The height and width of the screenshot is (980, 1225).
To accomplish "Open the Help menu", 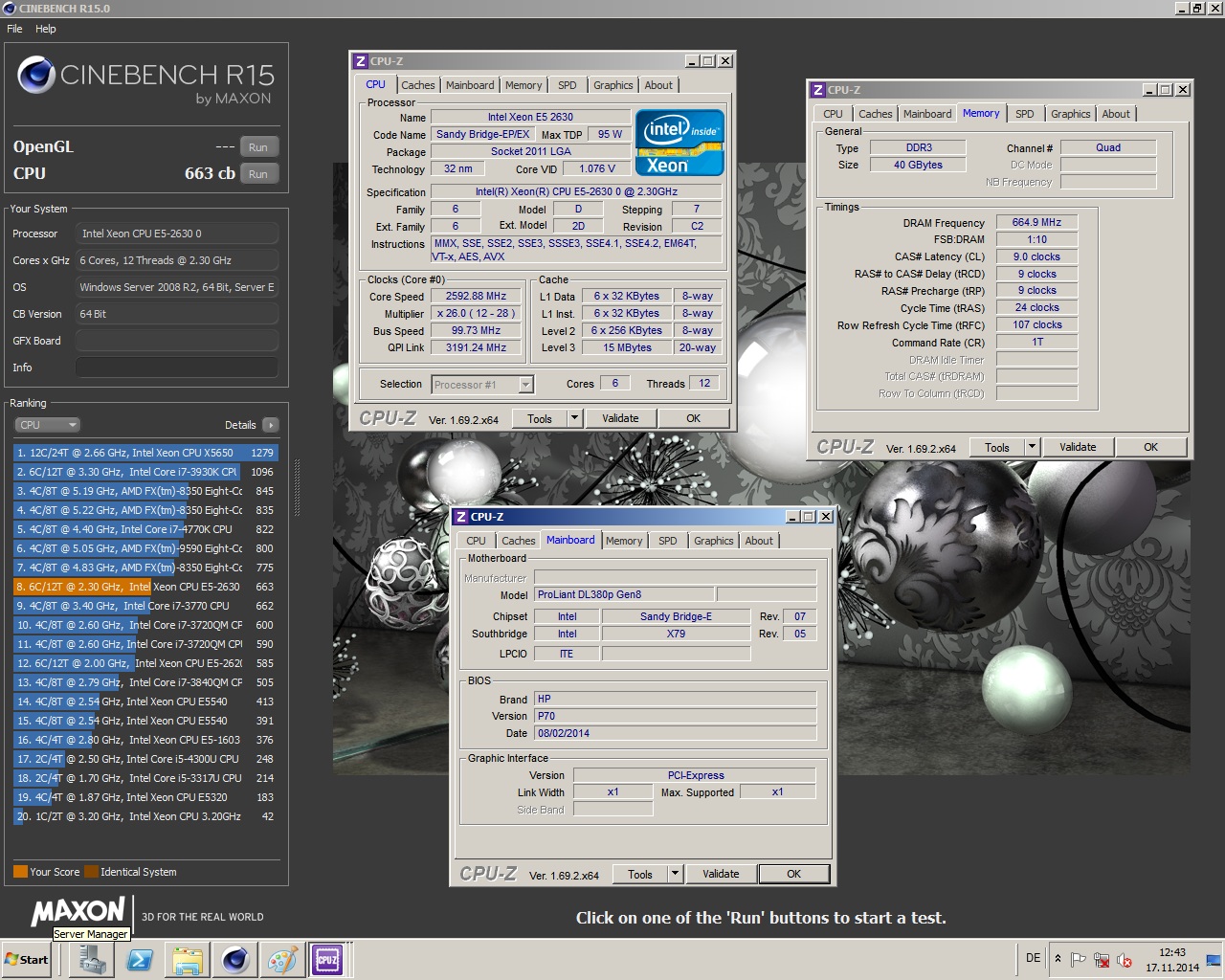I will [x=46, y=29].
